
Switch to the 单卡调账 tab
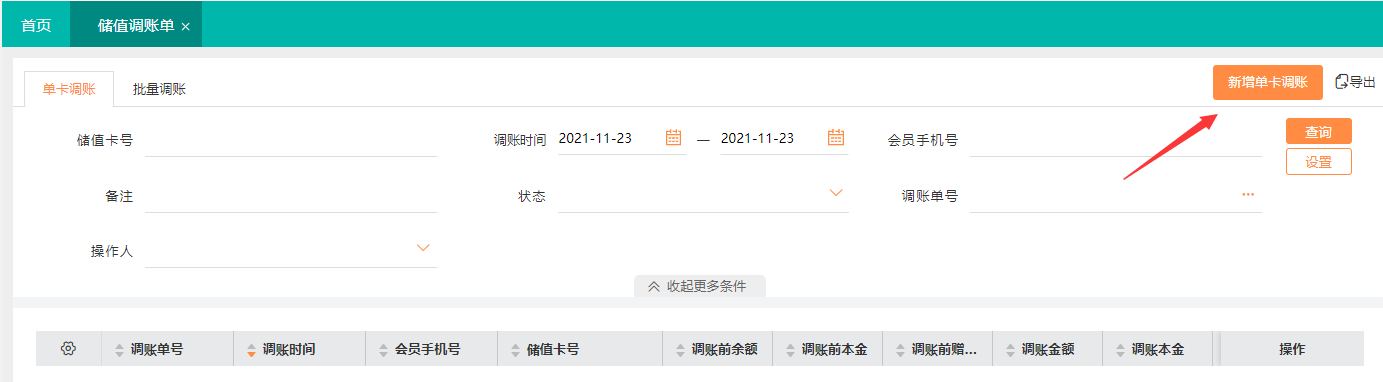pyautogui.click(x=69, y=89)
